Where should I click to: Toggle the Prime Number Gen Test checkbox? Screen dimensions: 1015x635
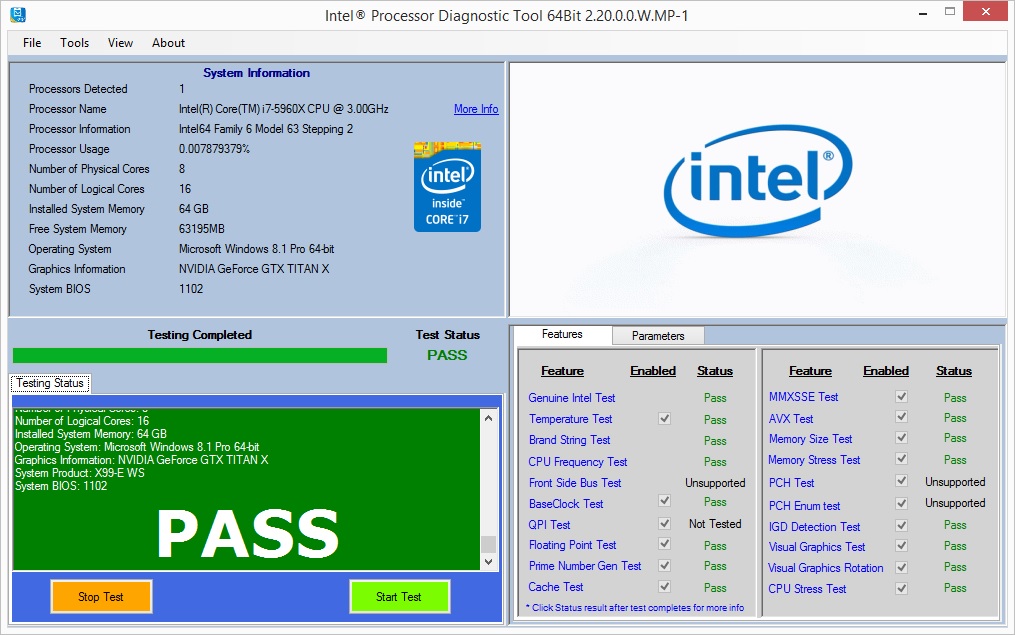[x=664, y=565]
